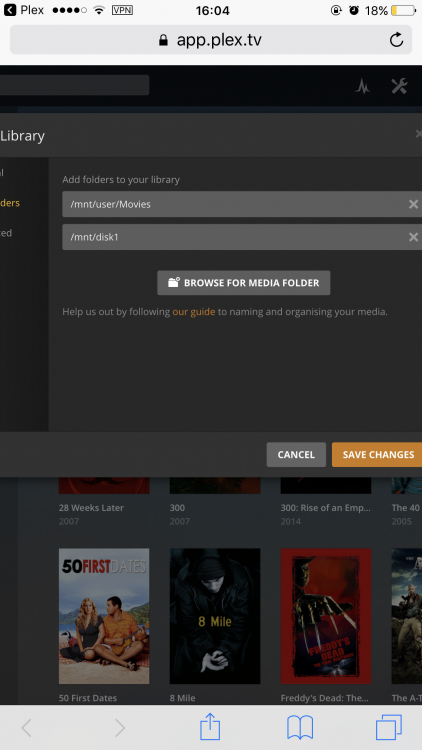Remove the /mnt/disk1 folder entry
The image size is (422, 750).
pos(413,237)
